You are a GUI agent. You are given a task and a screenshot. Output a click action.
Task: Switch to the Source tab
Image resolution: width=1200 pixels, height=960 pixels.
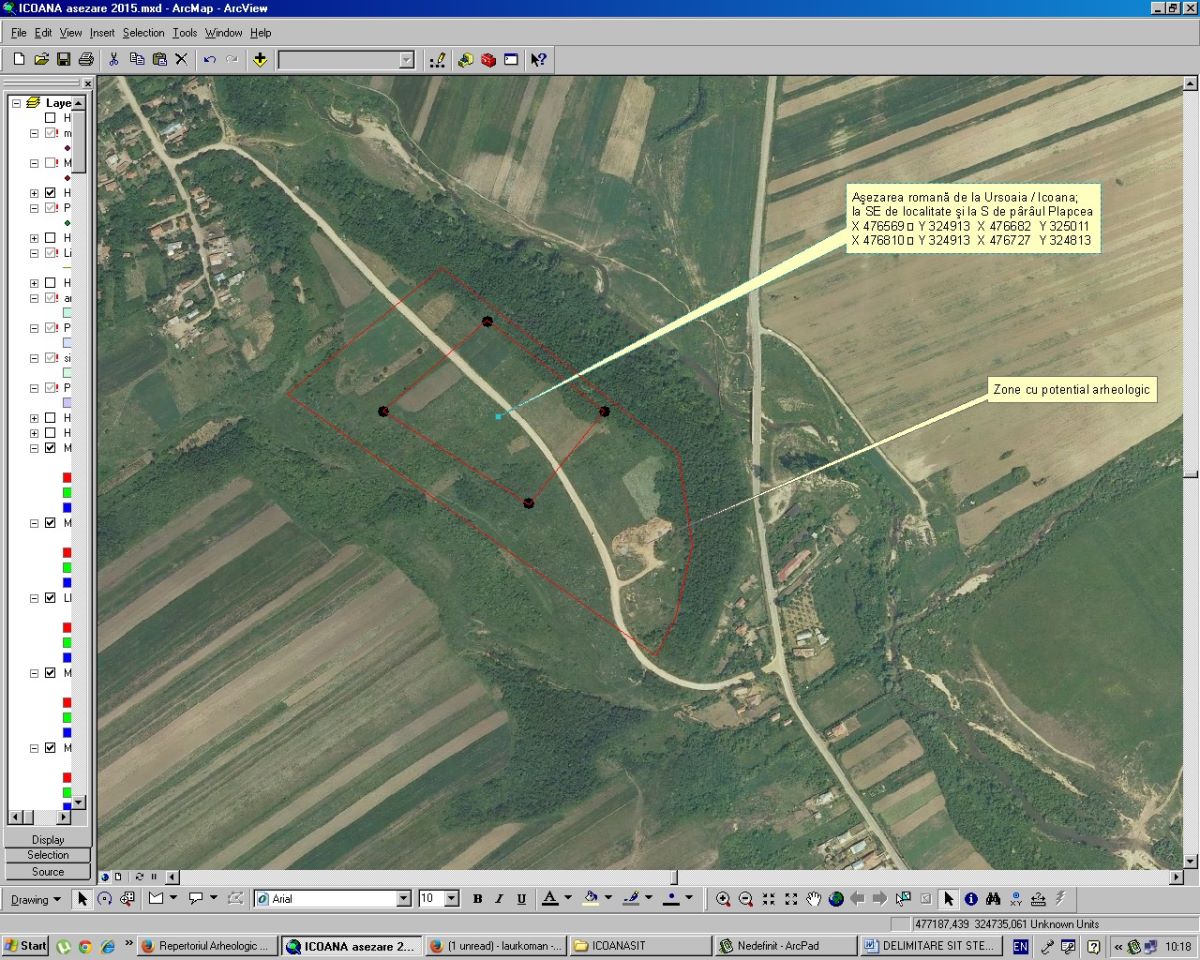pos(48,871)
